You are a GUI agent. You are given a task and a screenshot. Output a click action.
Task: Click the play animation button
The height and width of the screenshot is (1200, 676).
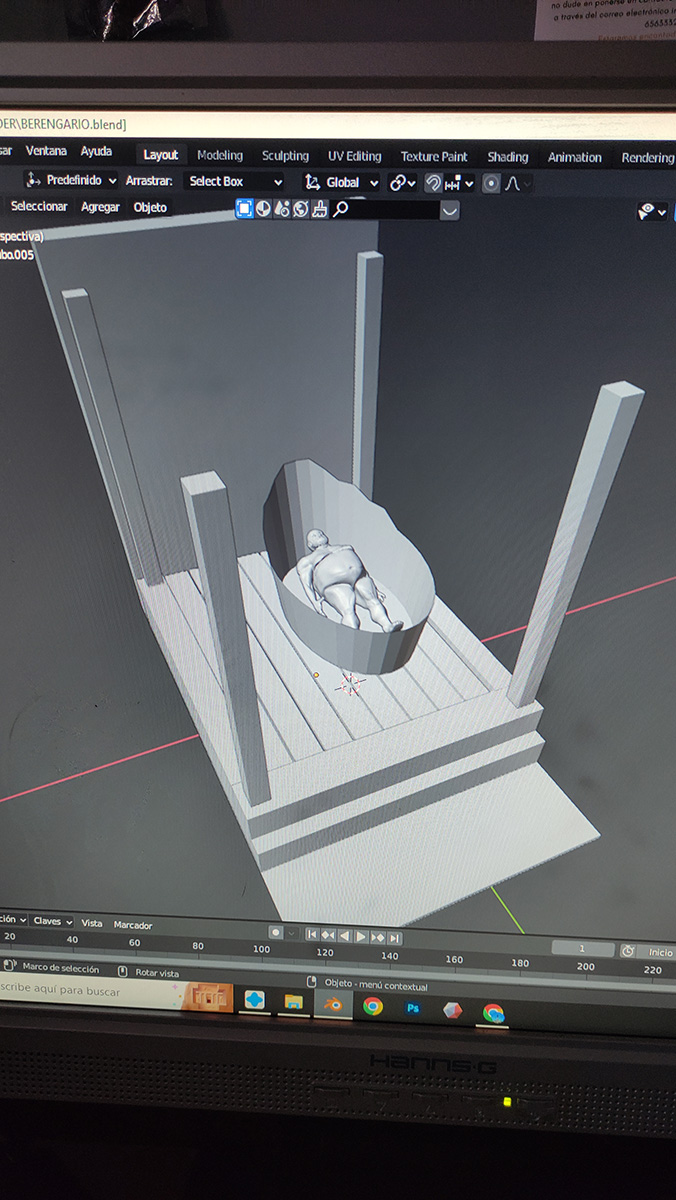pyautogui.click(x=361, y=937)
